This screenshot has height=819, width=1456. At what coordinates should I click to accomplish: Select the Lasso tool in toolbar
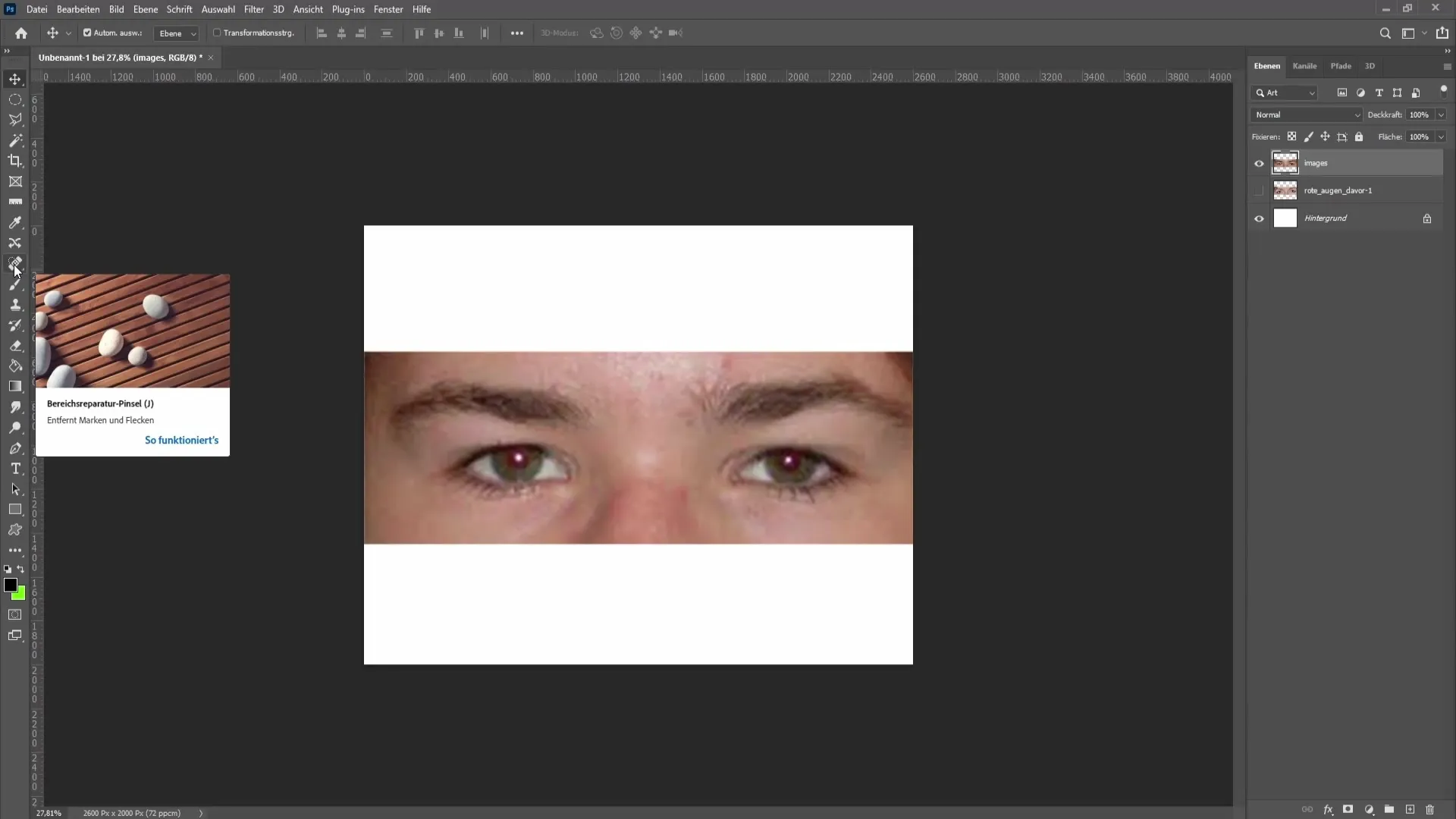[x=15, y=119]
